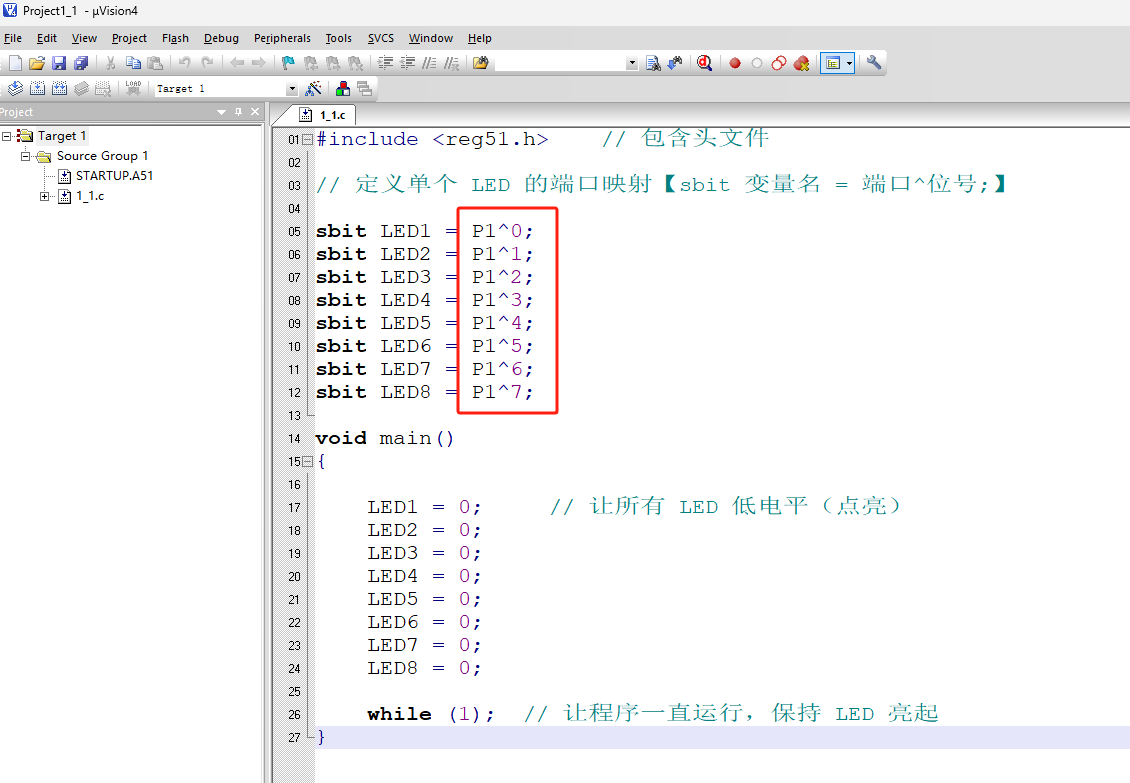The height and width of the screenshot is (783, 1130).
Task: Expand the 1_1.c file node
Action: coord(45,196)
